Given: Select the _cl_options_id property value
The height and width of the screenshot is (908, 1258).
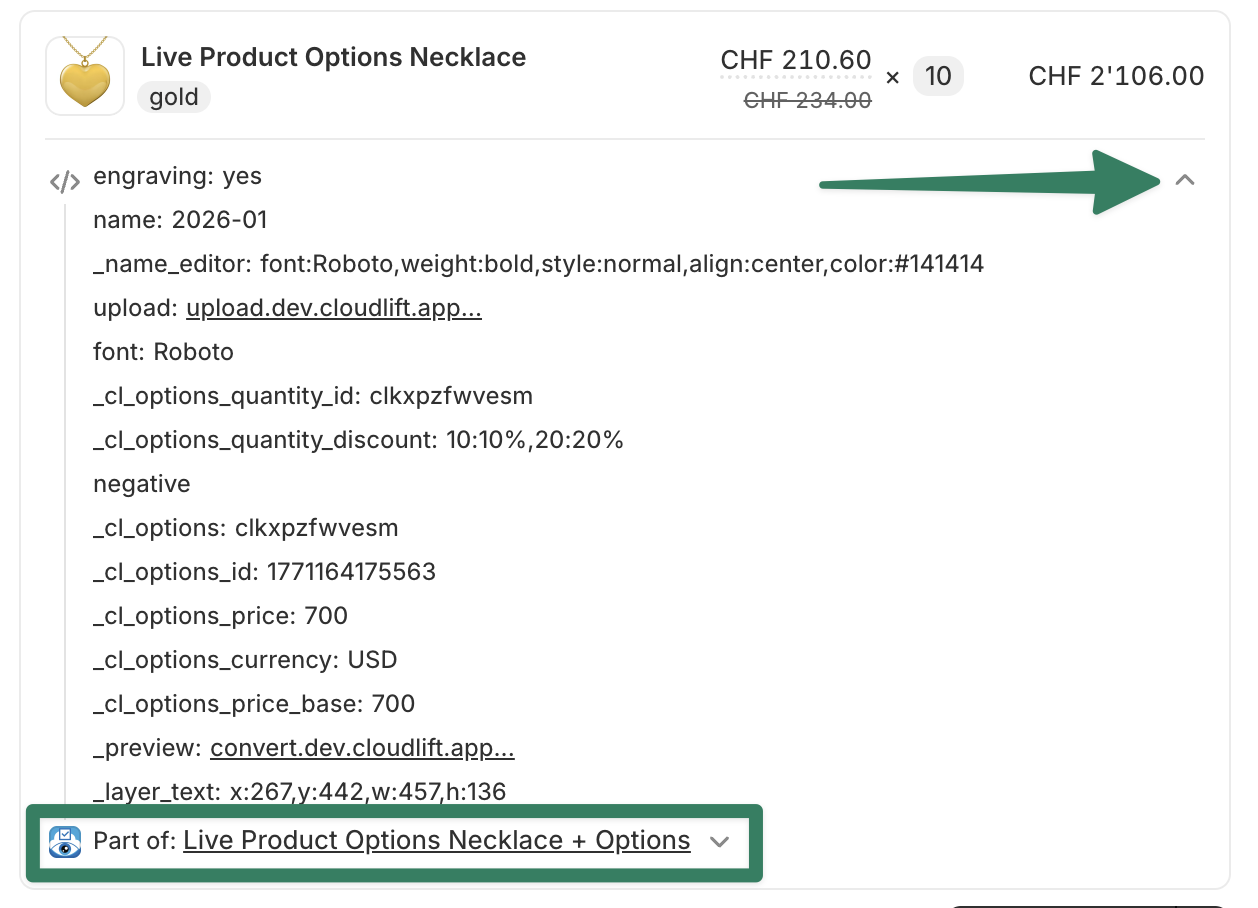Looking at the screenshot, I should click(x=351, y=572).
